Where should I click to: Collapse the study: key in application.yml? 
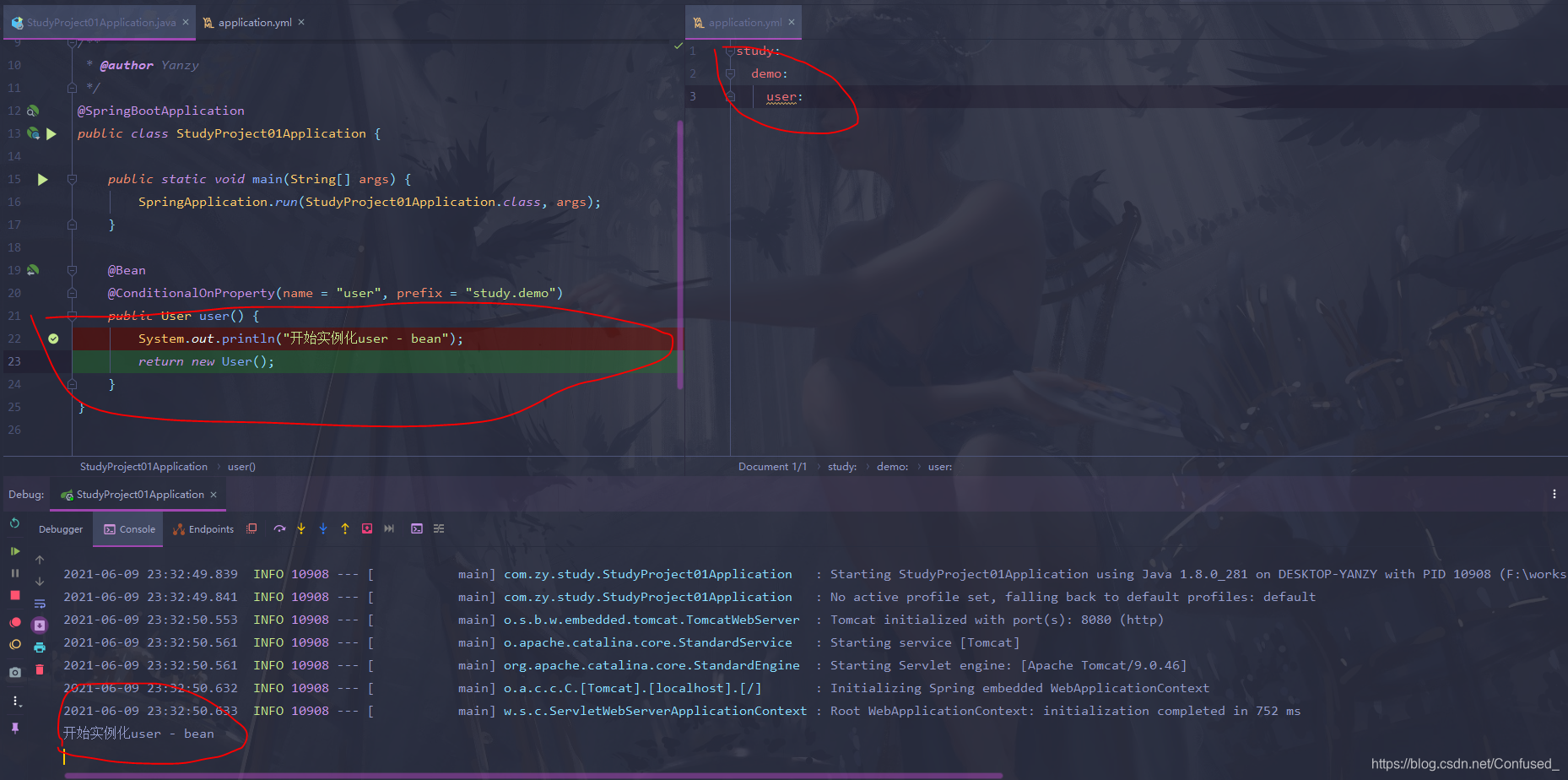tap(730, 51)
